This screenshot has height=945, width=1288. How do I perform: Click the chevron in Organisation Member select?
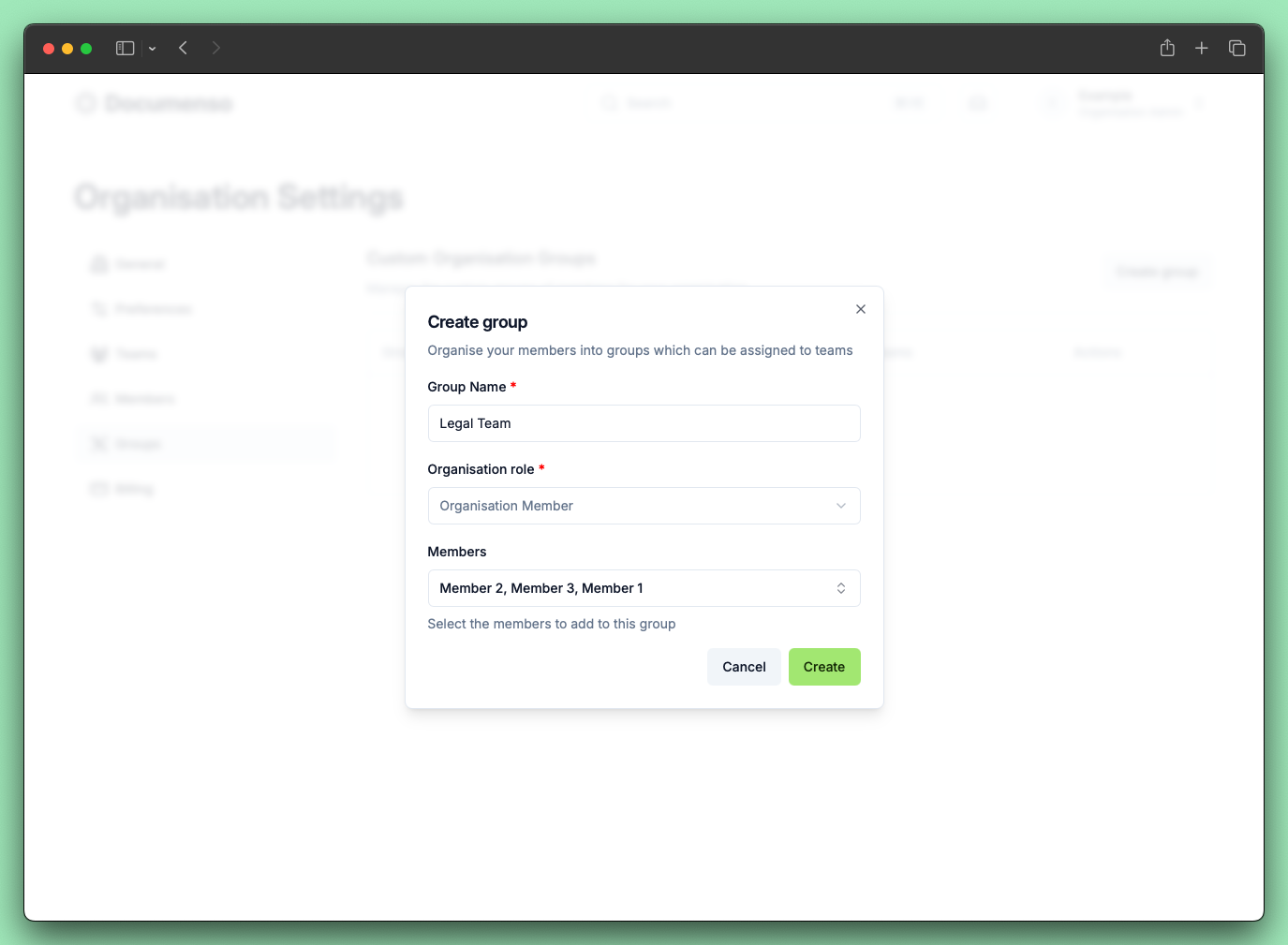(840, 506)
